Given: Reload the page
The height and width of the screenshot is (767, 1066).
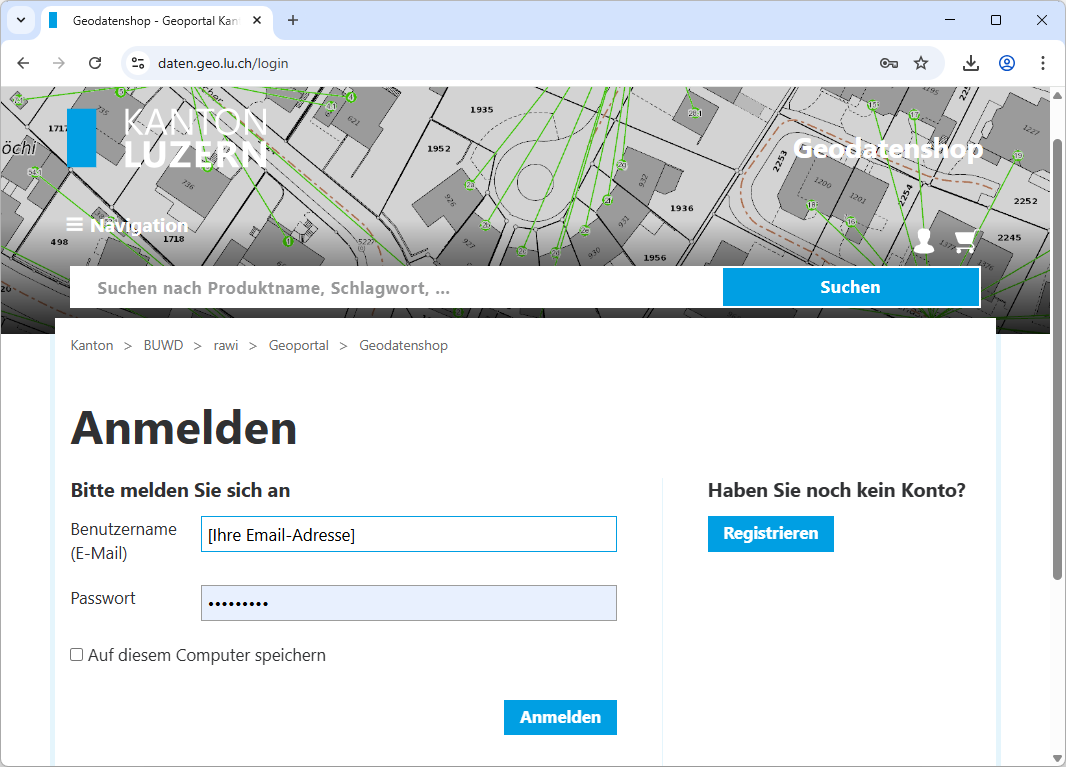Looking at the screenshot, I should [95, 63].
